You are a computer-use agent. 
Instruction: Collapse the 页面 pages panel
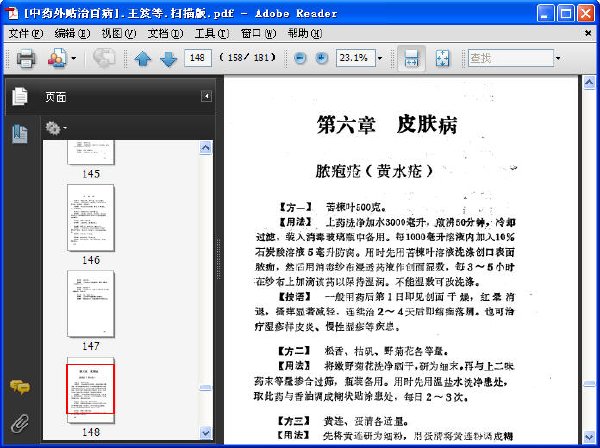(206, 96)
